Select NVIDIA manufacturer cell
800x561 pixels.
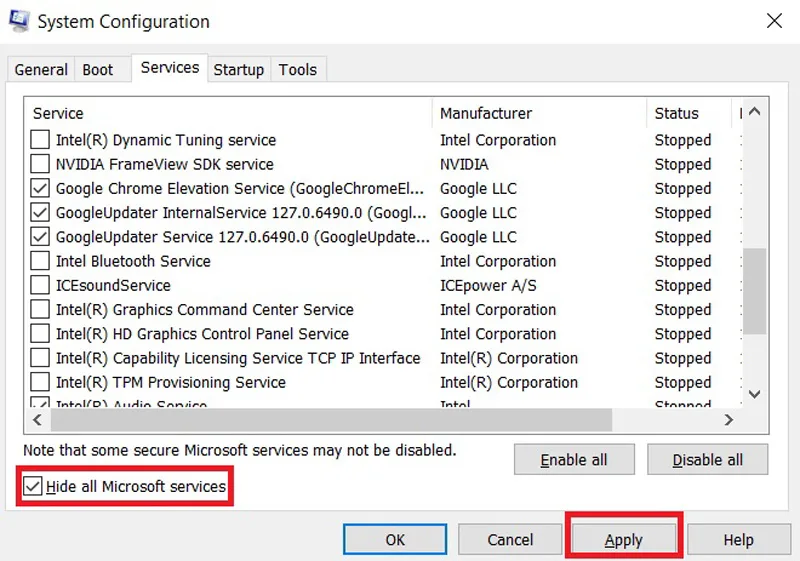[464, 164]
